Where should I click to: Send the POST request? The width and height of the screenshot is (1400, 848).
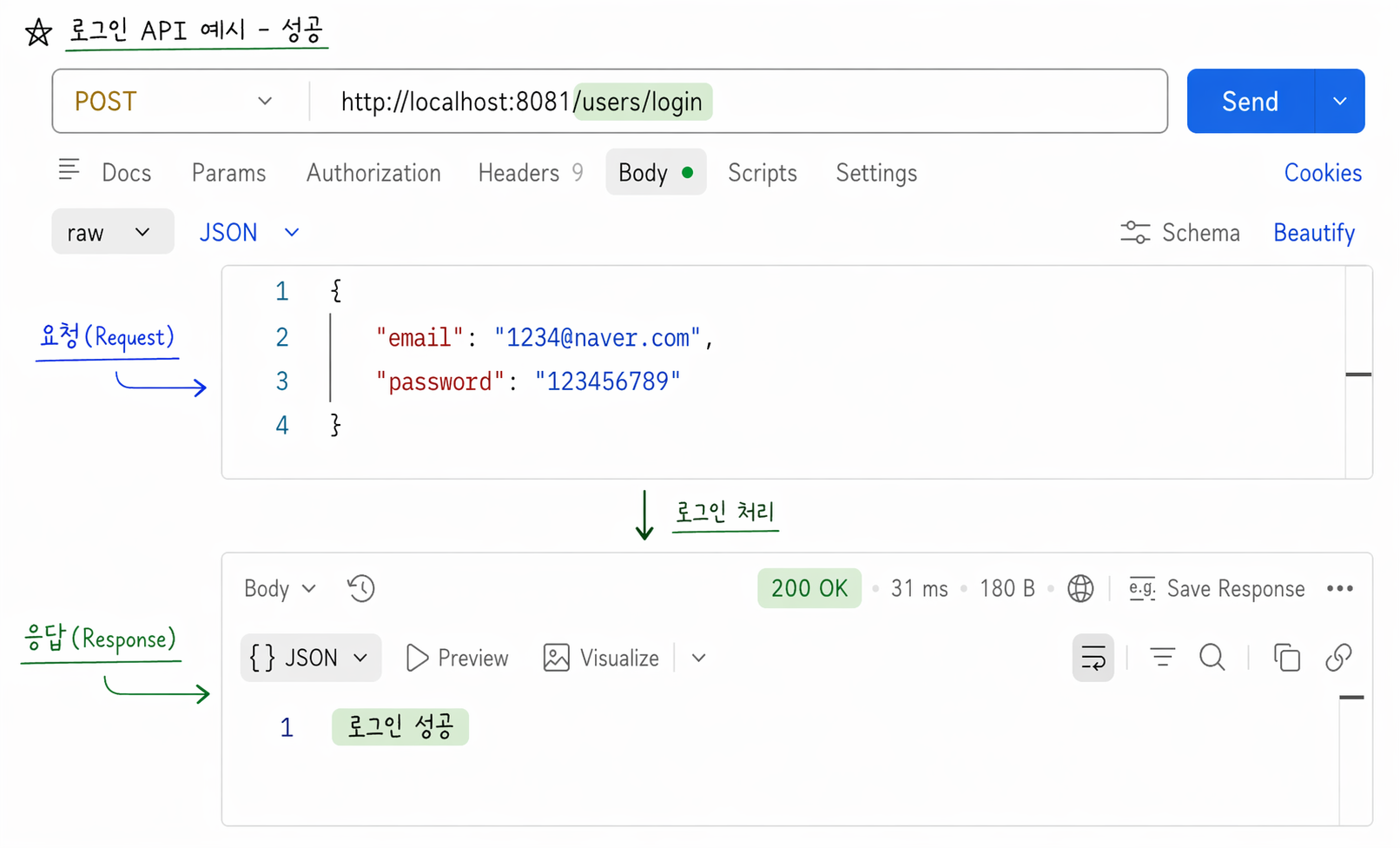(x=1251, y=101)
